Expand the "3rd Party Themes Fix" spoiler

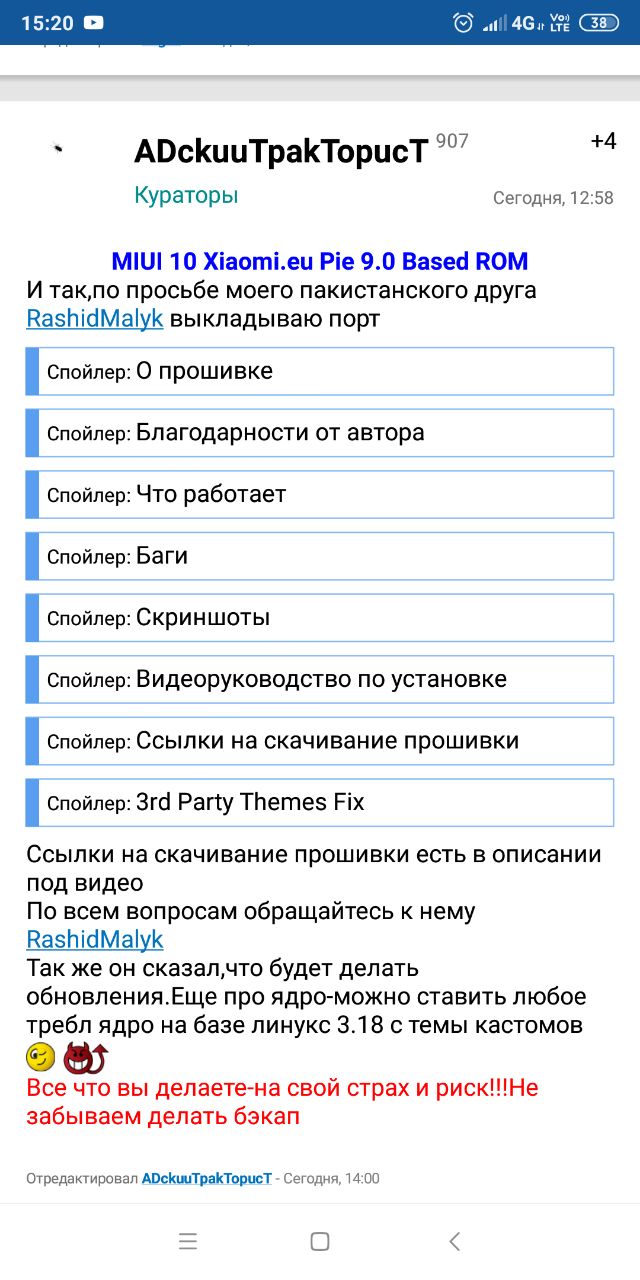point(320,802)
